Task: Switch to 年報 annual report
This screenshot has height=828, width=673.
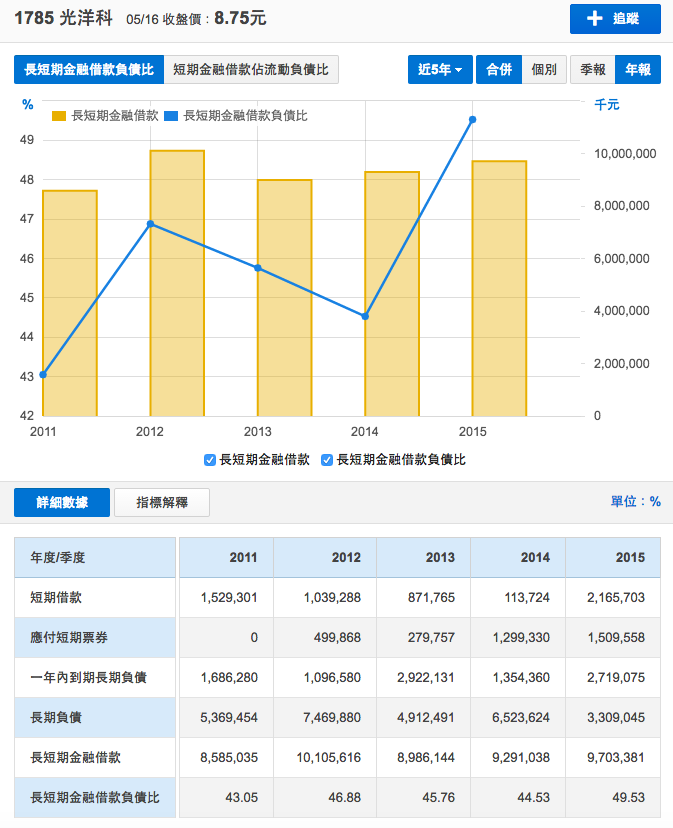Action: click(637, 69)
